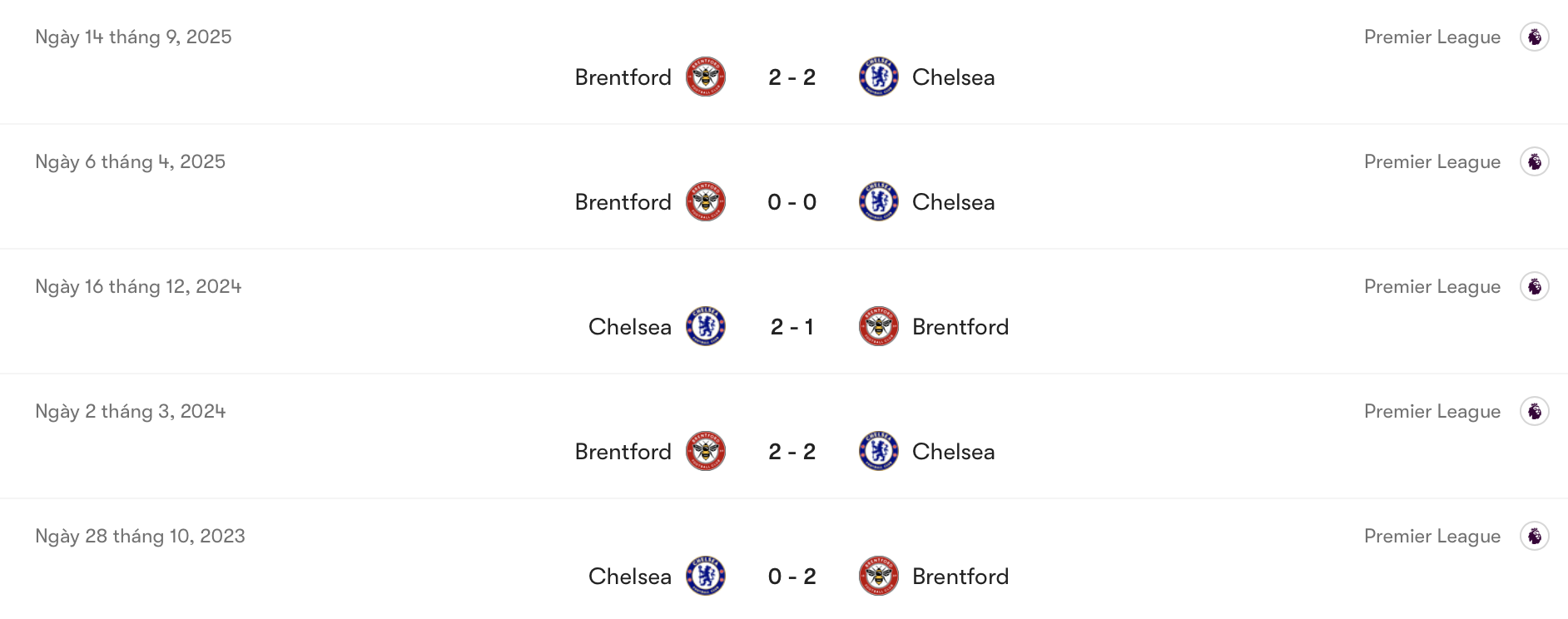Click the Brentford crest in the 2-2 September match
The height and width of the screenshot is (619, 1568).
(704, 76)
